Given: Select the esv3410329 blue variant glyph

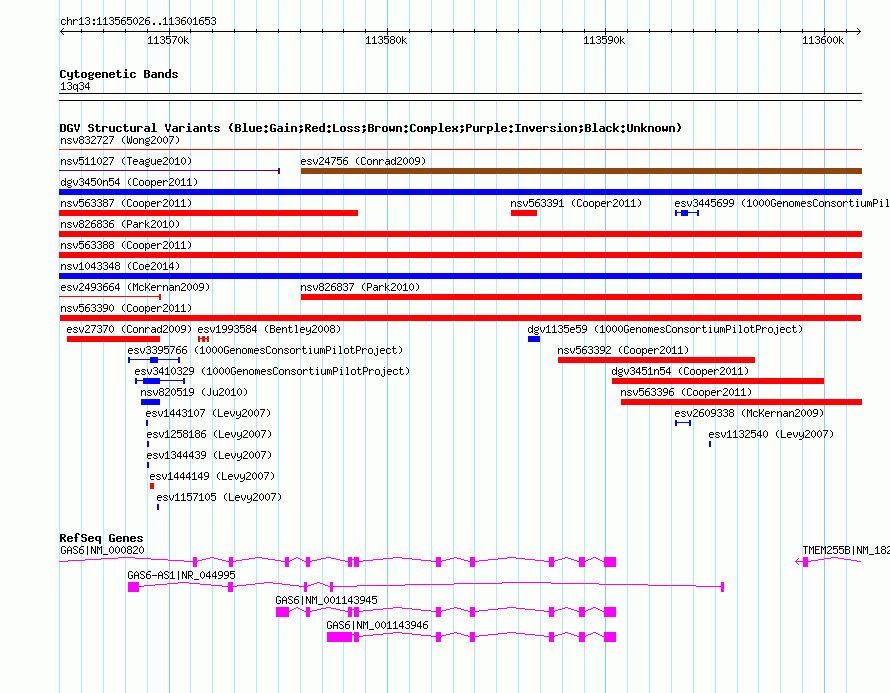Looking at the screenshot, I should point(160,381).
